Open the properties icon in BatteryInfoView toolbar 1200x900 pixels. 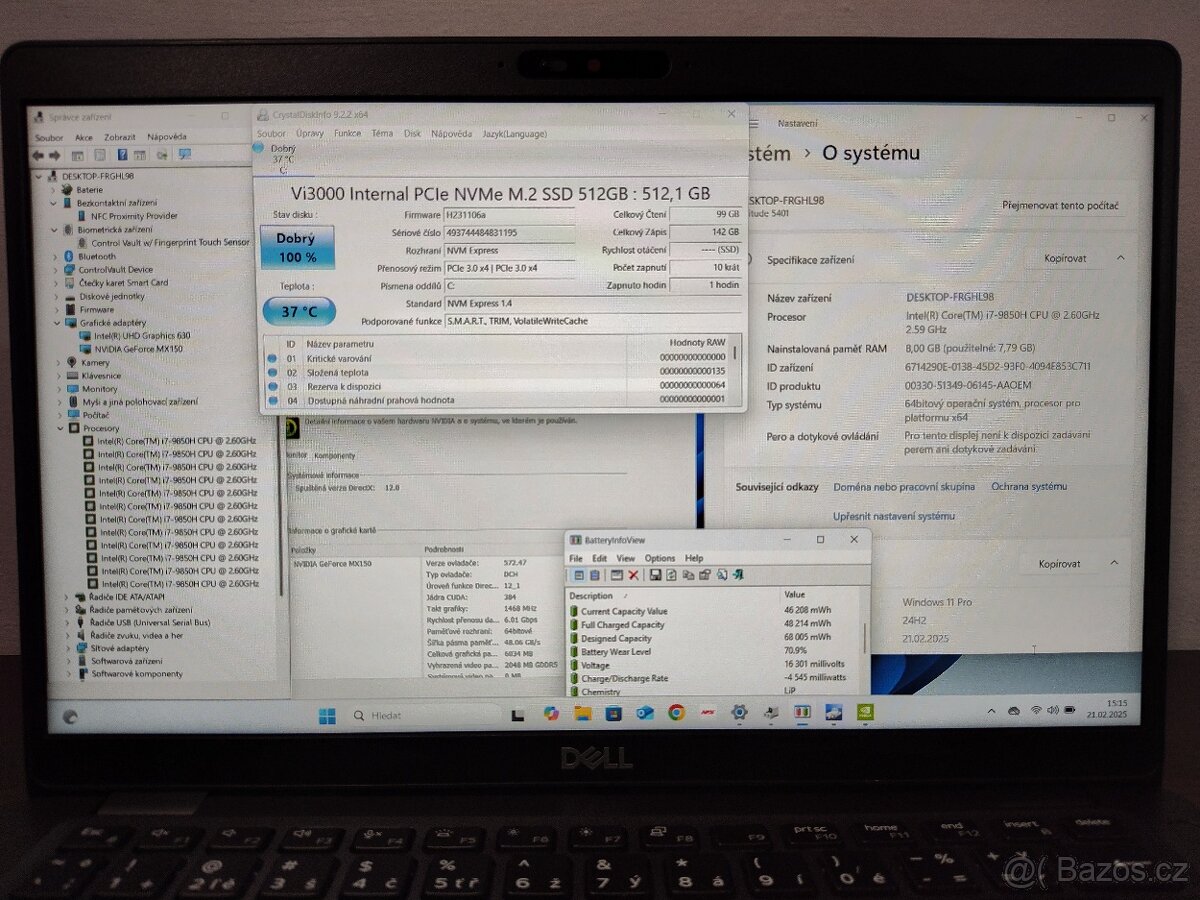[705, 575]
